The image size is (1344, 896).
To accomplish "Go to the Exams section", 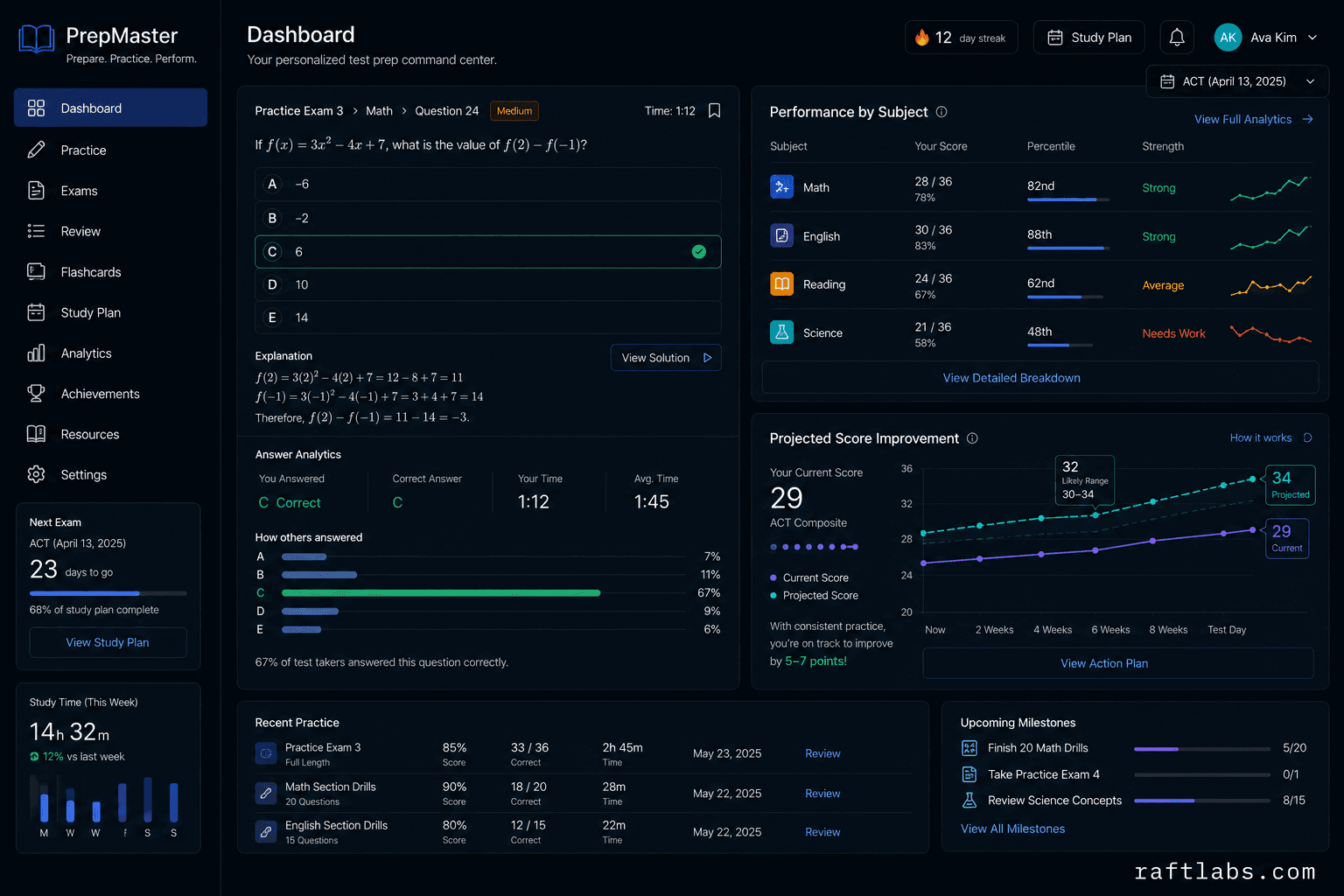I will pyautogui.click(x=110, y=191).
